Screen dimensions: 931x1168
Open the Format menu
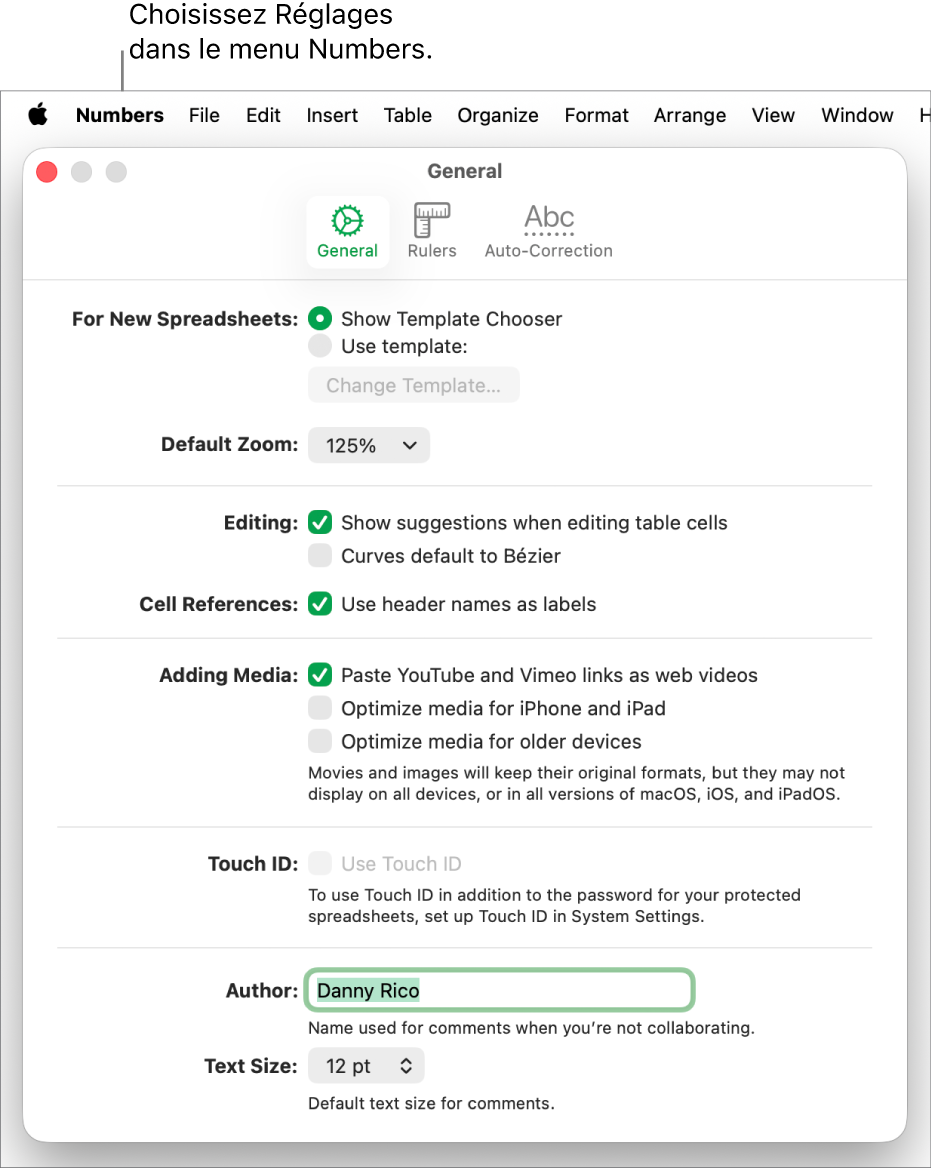596,115
